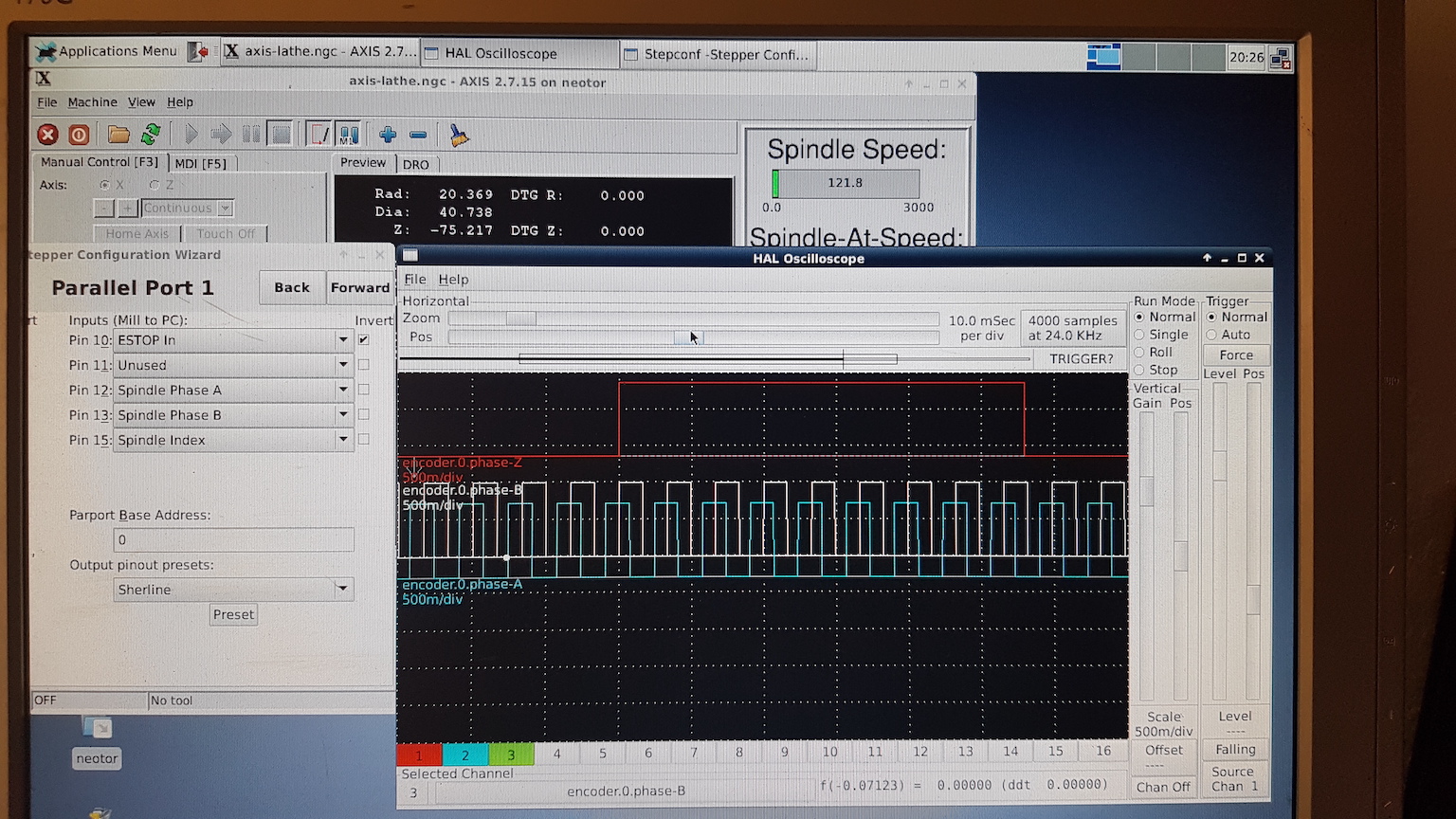The width and height of the screenshot is (1456, 819).
Task: Open the Machine menu in AXIS
Action: 92,102
